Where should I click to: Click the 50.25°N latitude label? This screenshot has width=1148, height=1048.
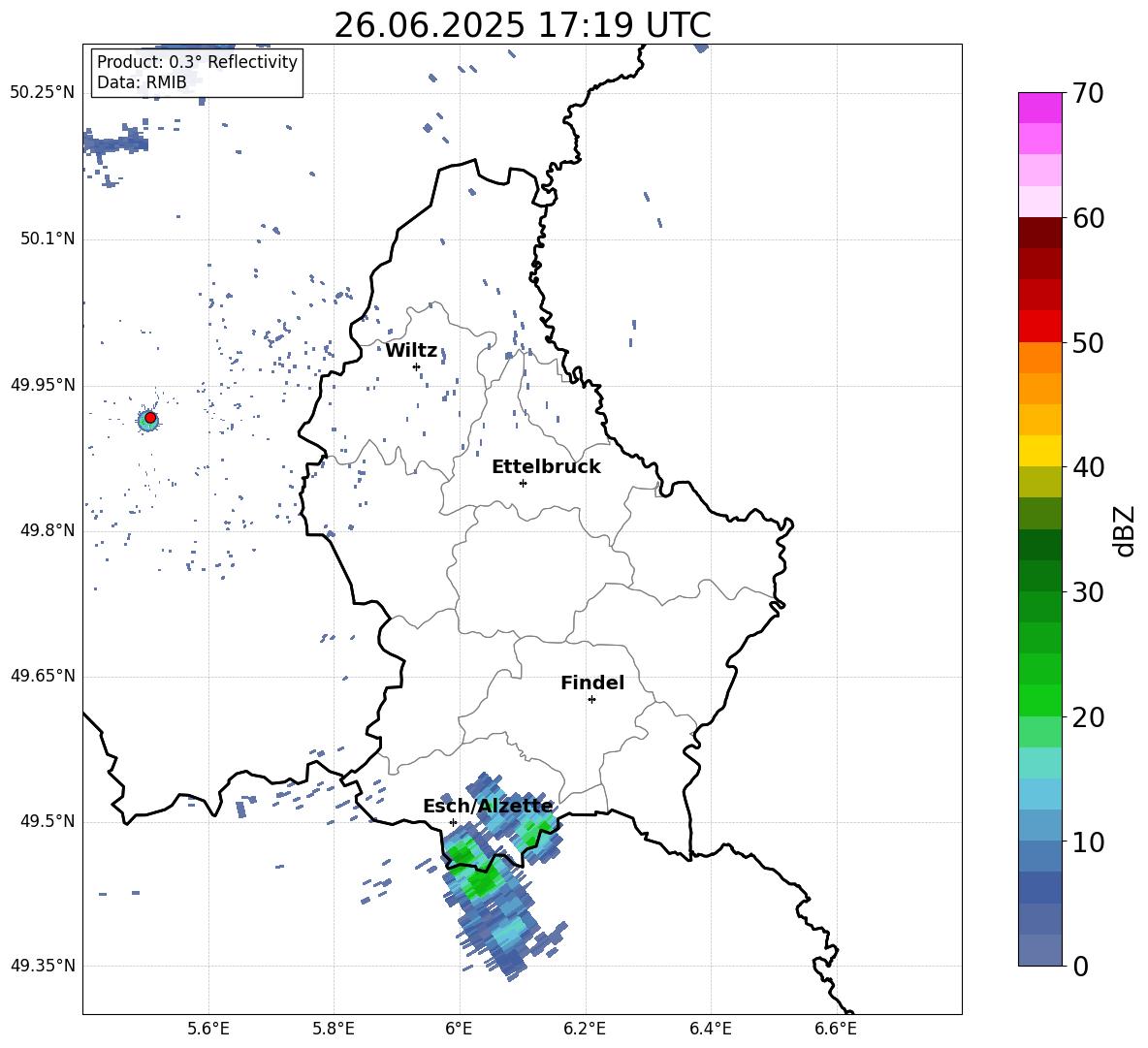point(43,93)
